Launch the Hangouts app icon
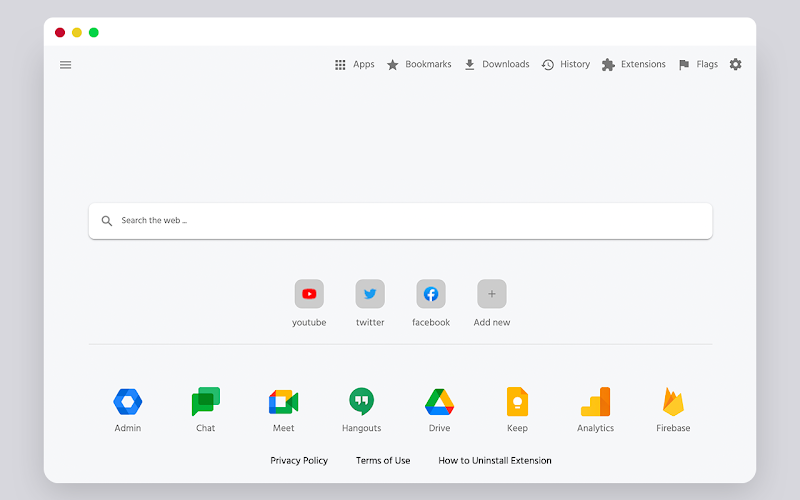800x500 pixels. coord(361,402)
